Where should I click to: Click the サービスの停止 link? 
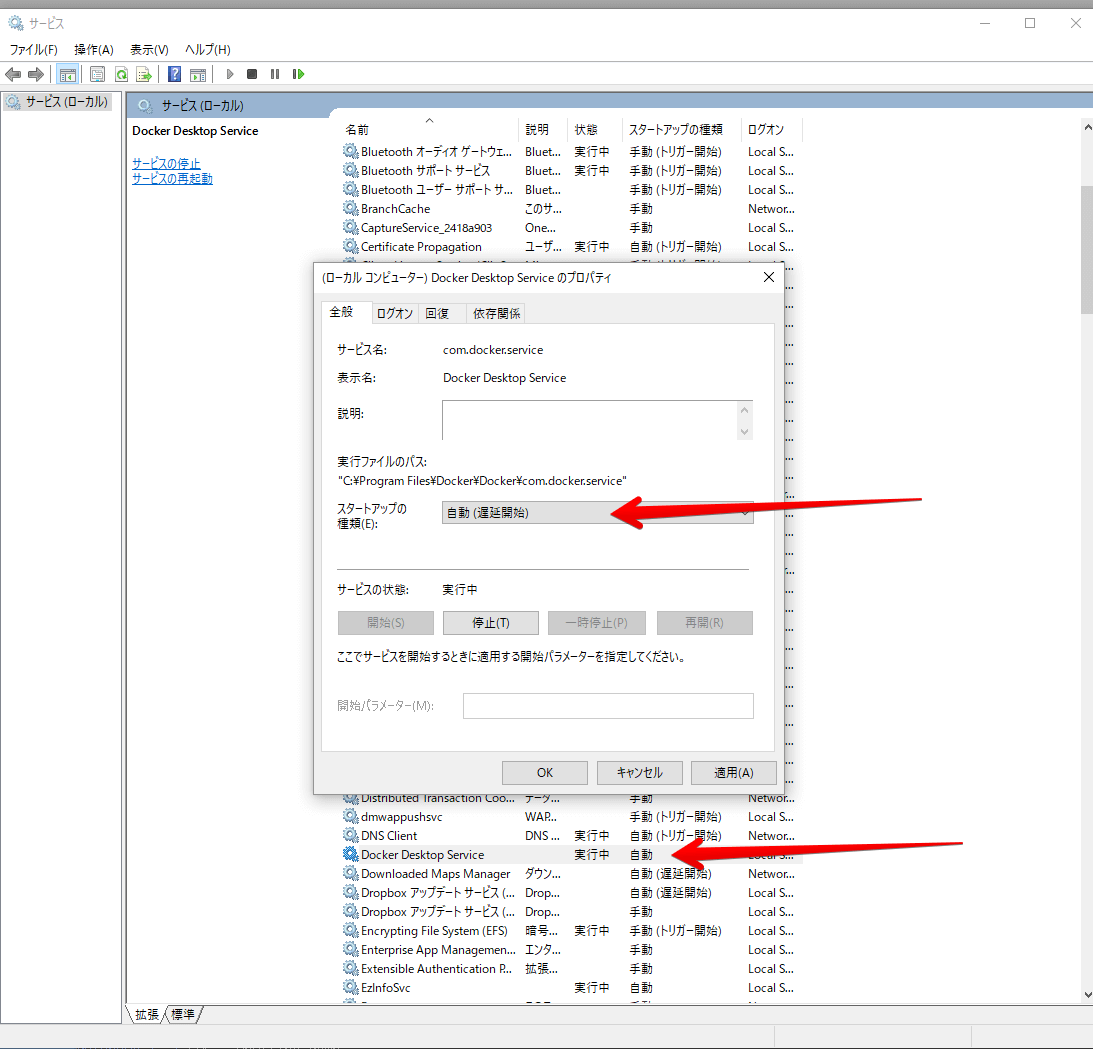click(166, 164)
